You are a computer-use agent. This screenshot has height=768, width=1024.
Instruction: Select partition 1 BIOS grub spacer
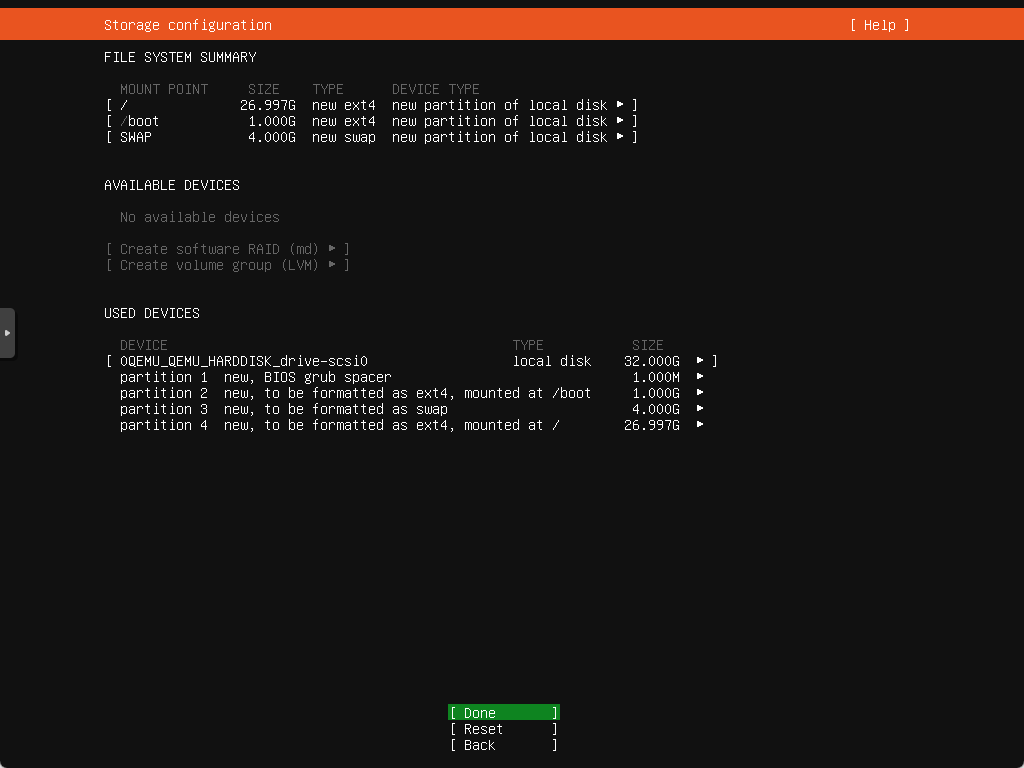255,377
